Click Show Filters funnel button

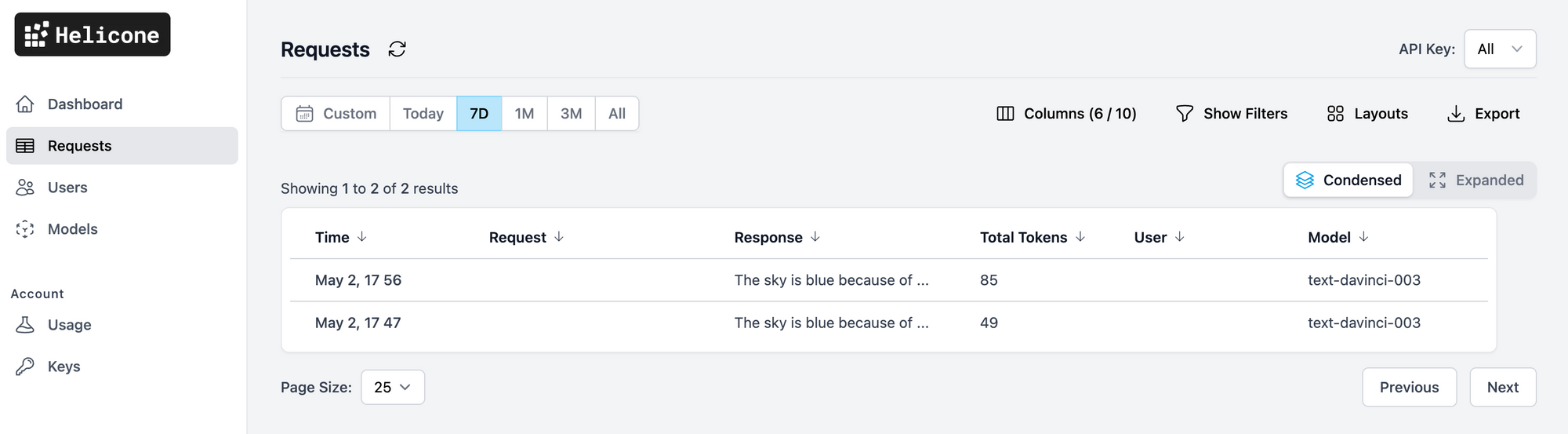tap(1232, 114)
